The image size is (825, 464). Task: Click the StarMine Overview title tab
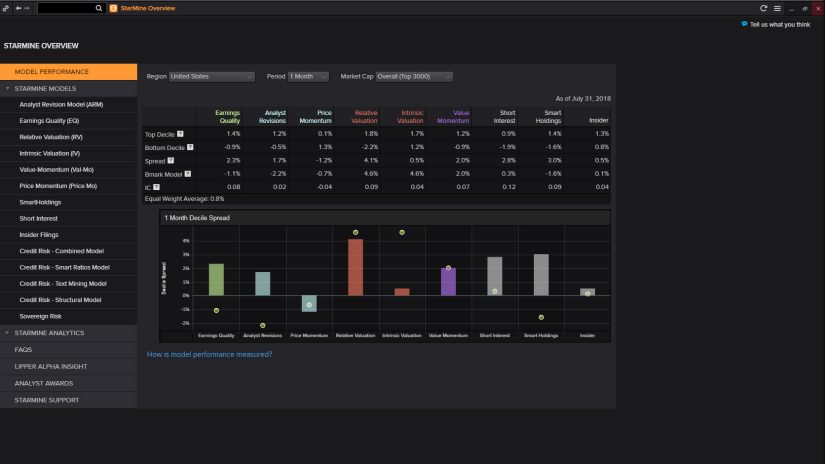(148, 8)
